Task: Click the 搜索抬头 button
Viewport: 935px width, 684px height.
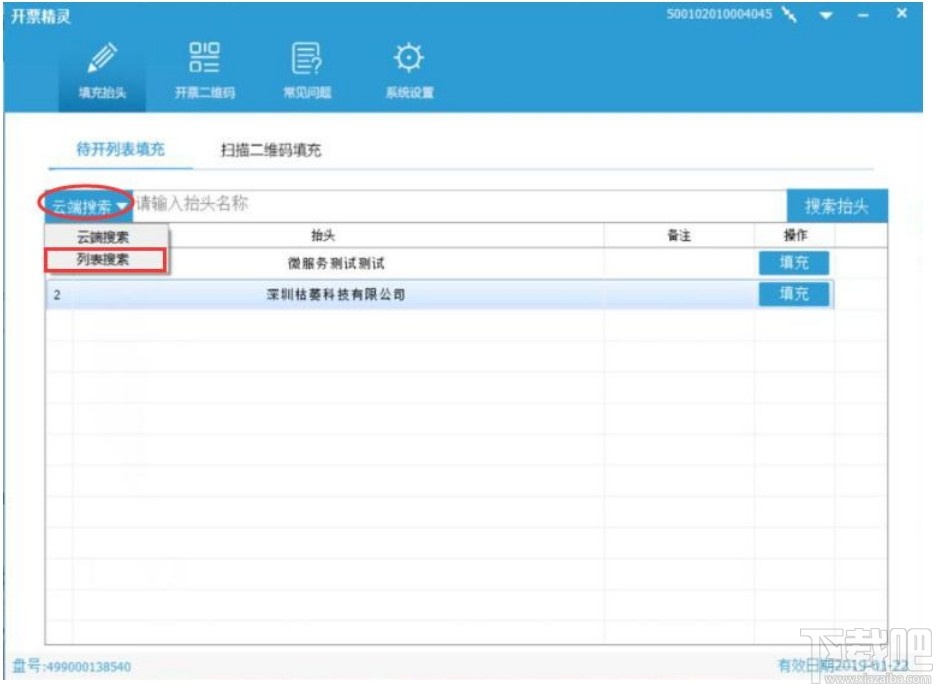Action: (x=837, y=206)
